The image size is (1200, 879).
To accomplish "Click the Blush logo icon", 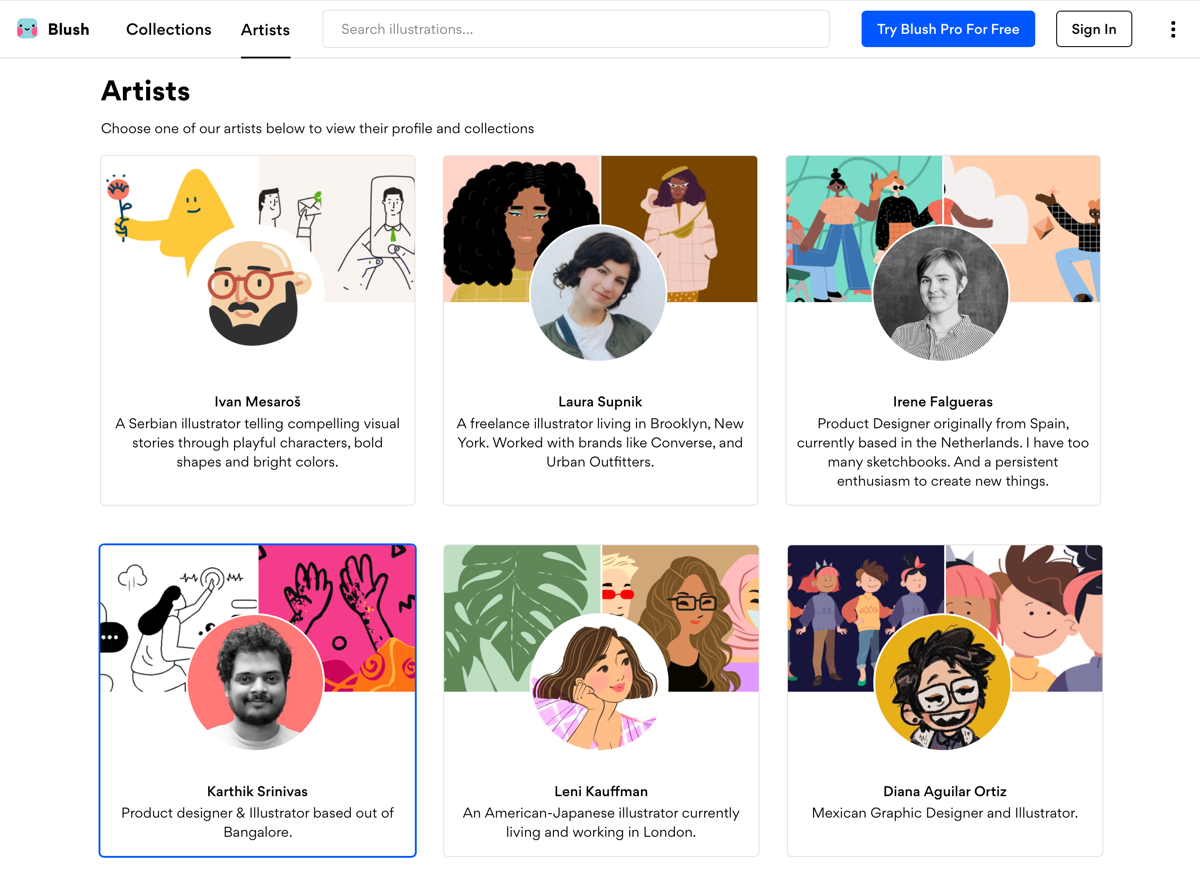I will 27,28.
